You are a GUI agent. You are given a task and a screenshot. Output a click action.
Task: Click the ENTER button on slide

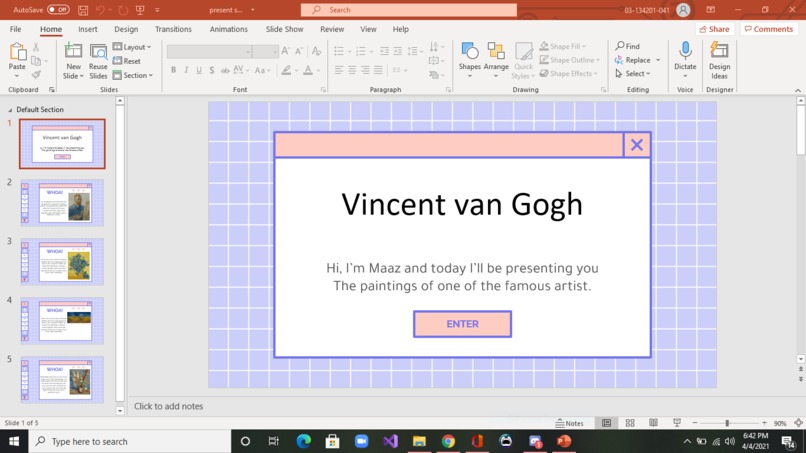pos(462,324)
